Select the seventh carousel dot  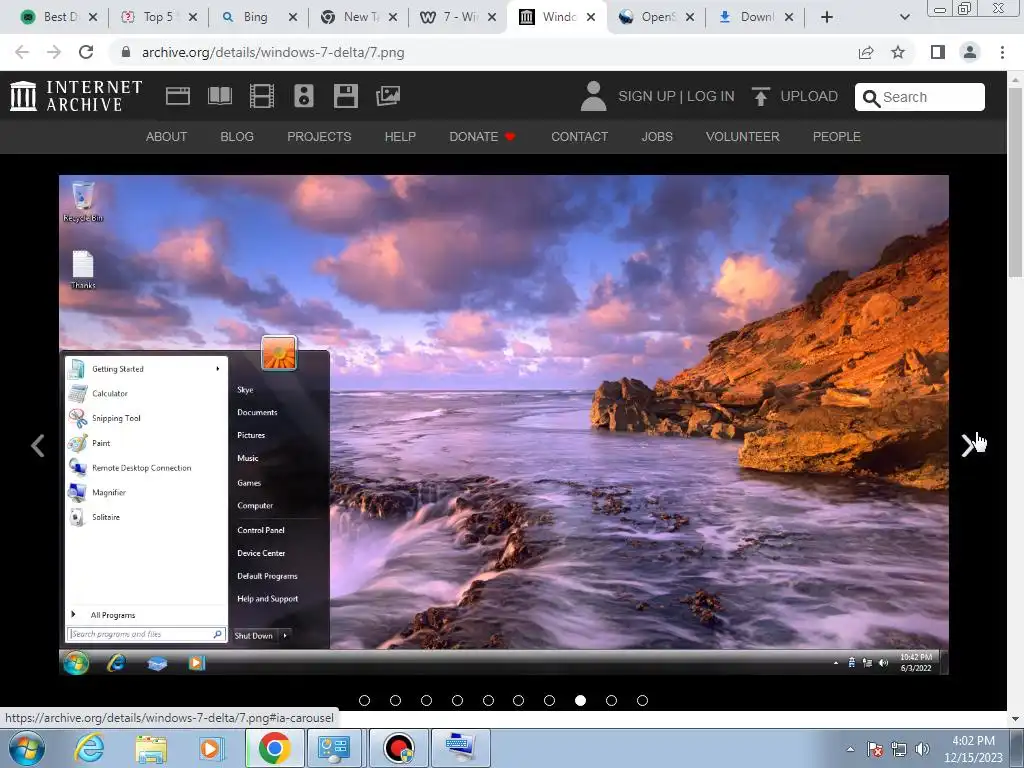[549, 701]
